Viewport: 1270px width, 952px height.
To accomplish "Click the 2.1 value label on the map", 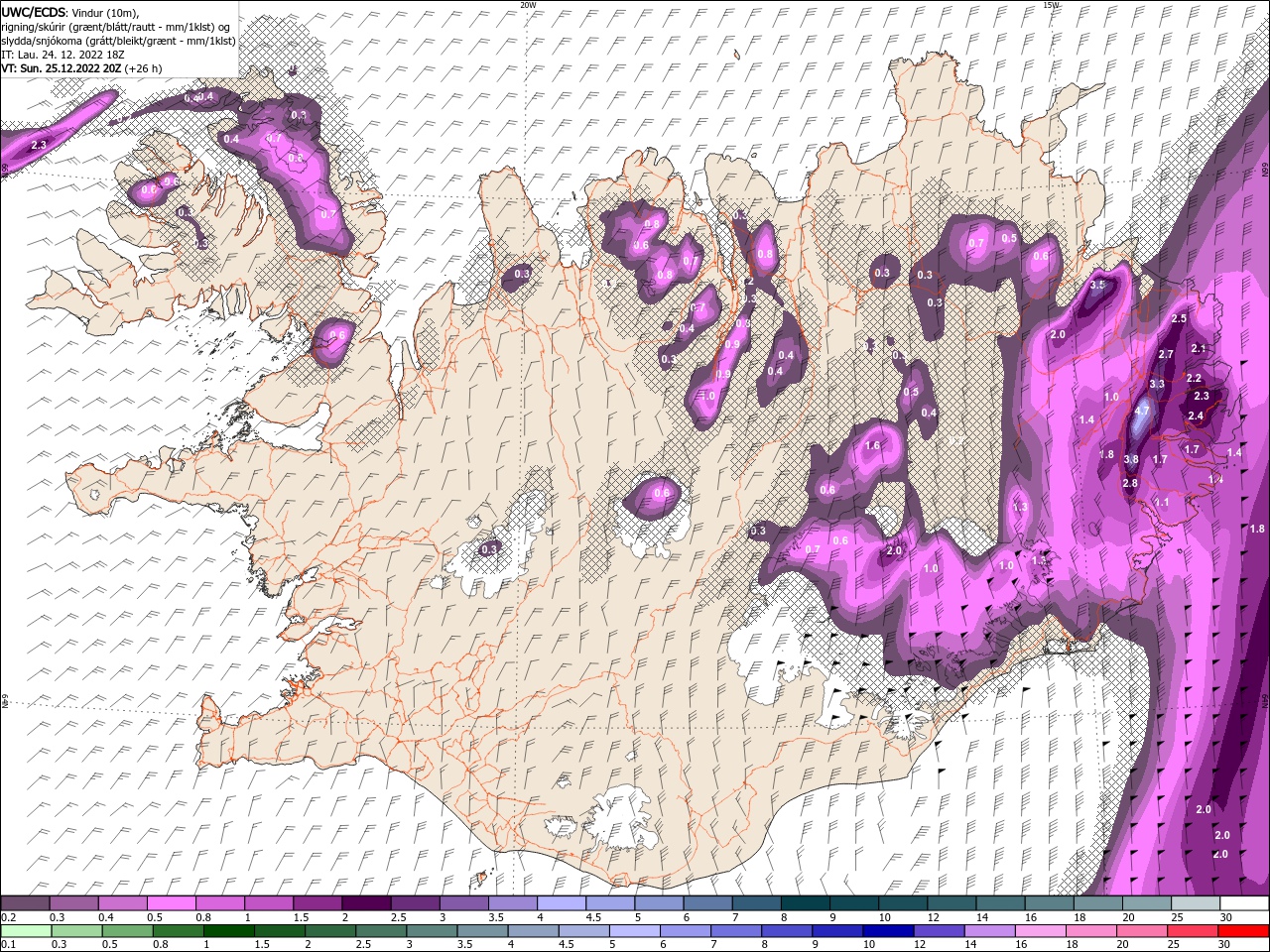I will (x=1198, y=348).
